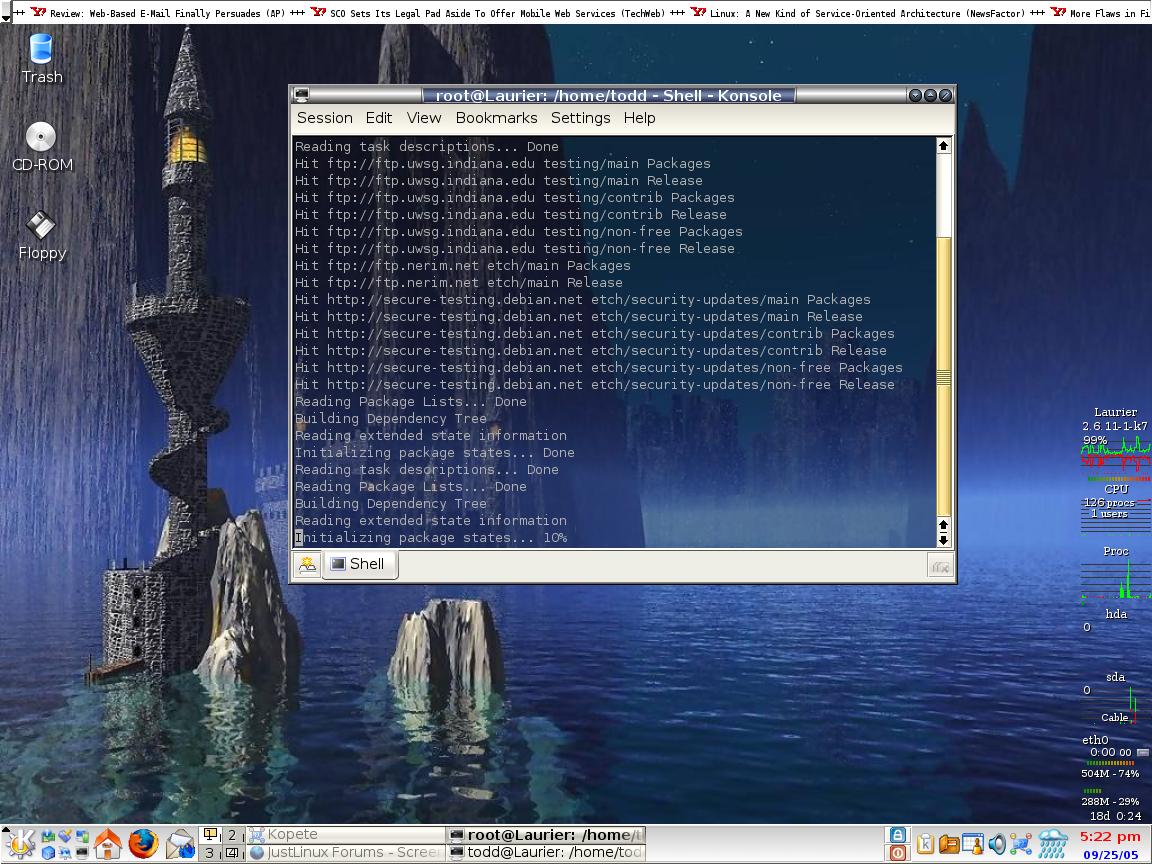This screenshot has height=864, width=1152.
Task: Activate Kopete from the taskbar
Action: tap(345, 835)
